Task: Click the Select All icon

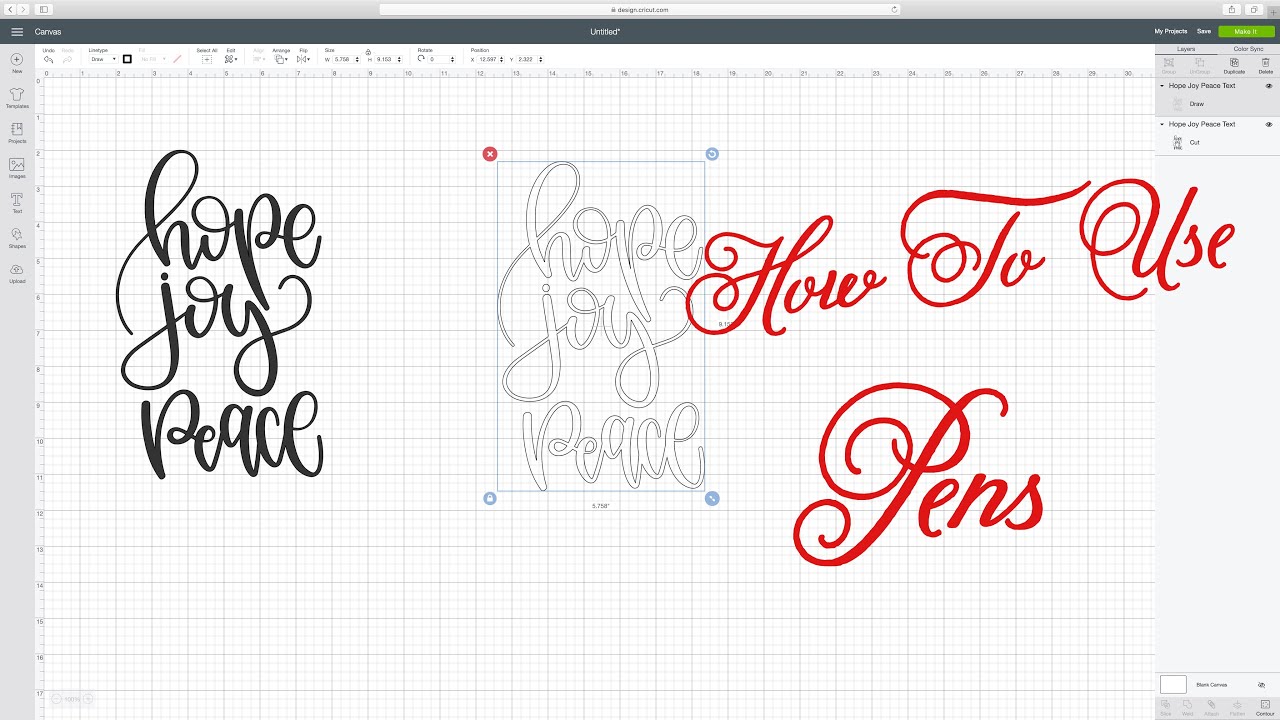Action: click(207, 59)
